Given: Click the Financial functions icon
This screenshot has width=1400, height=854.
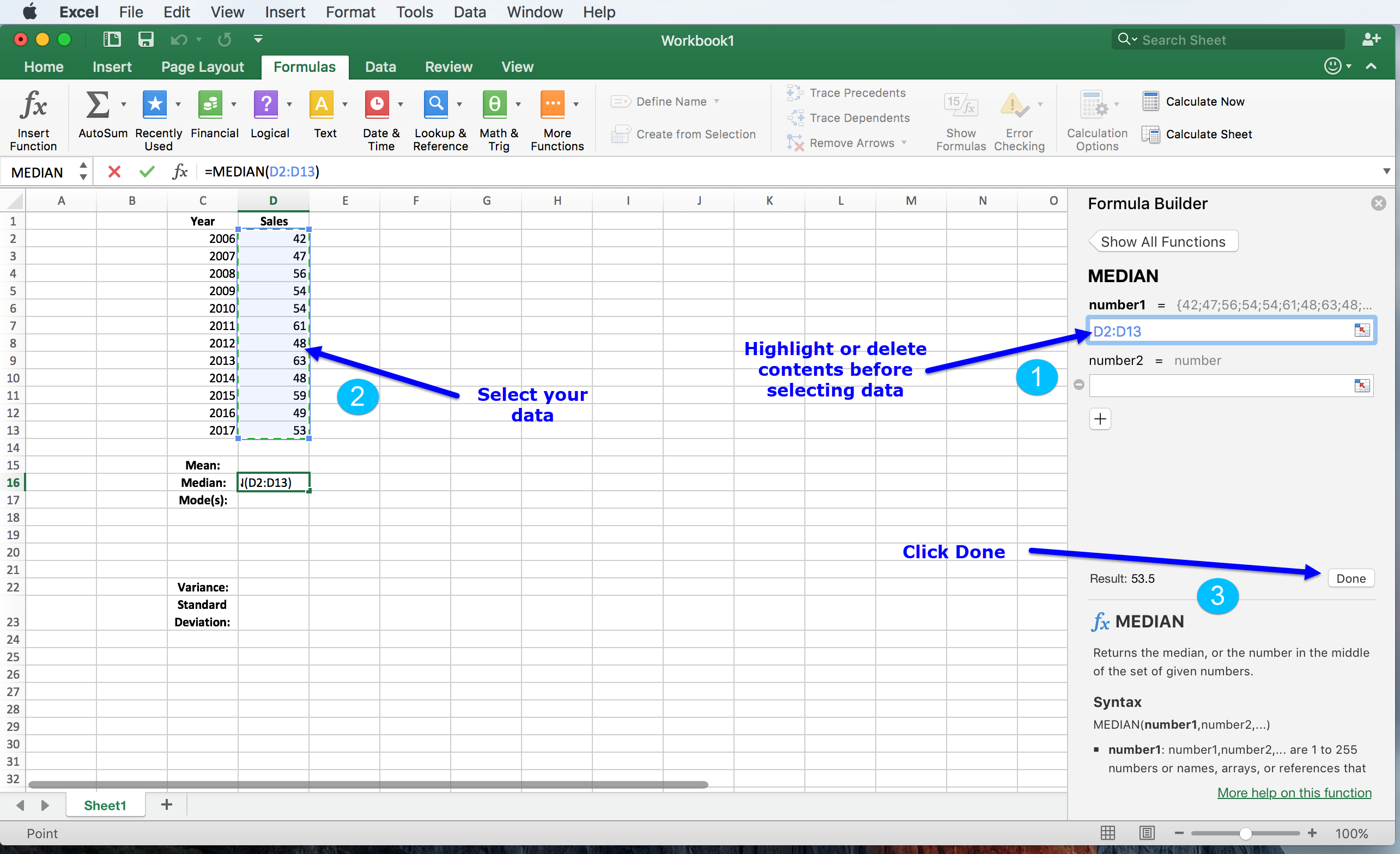Looking at the screenshot, I should click(210, 105).
